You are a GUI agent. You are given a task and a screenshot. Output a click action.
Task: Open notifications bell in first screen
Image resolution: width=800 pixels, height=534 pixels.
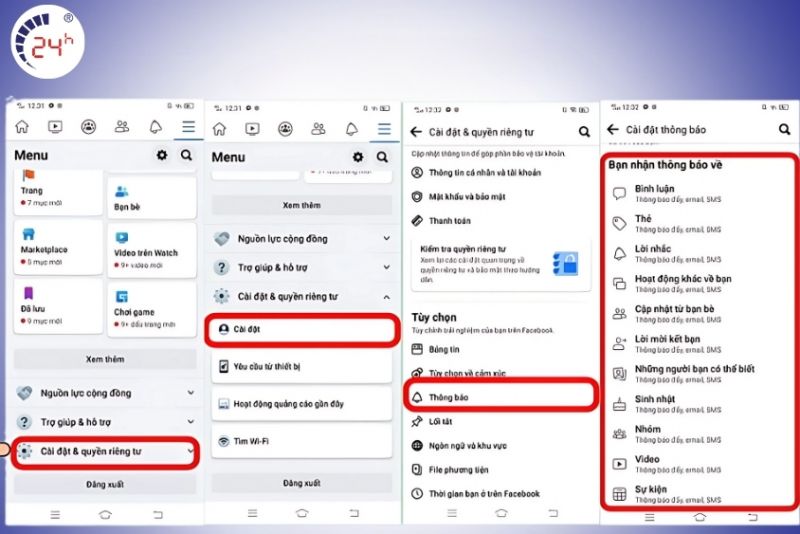156,126
